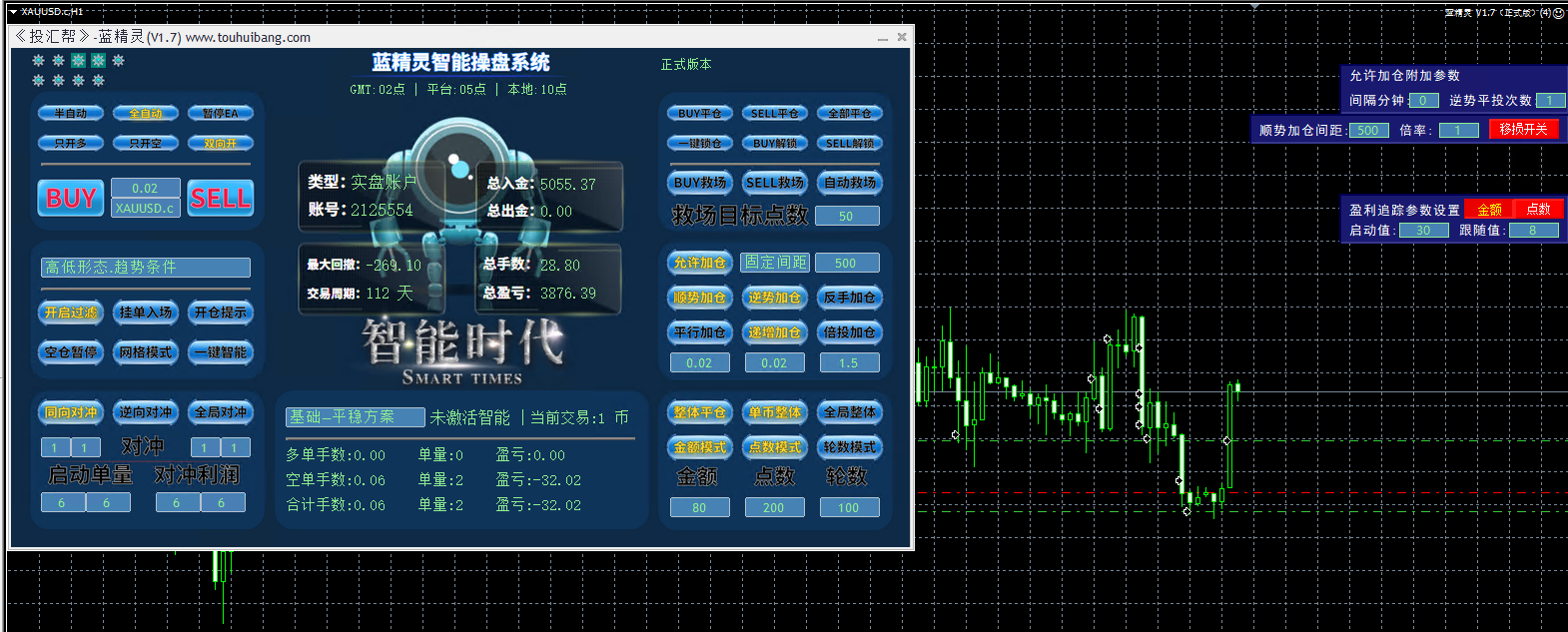Click the BUY解锁 button
This screenshot has height=632, width=1568.
point(775,144)
